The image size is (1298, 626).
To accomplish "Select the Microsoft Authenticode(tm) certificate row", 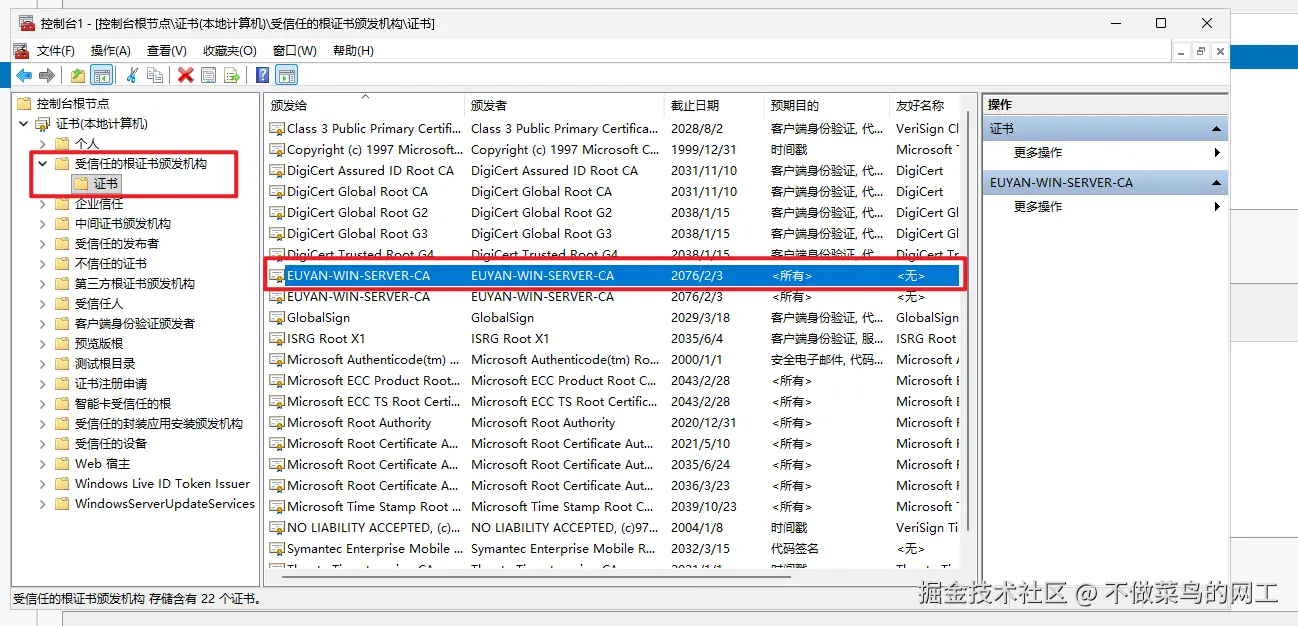I will coord(613,360).
